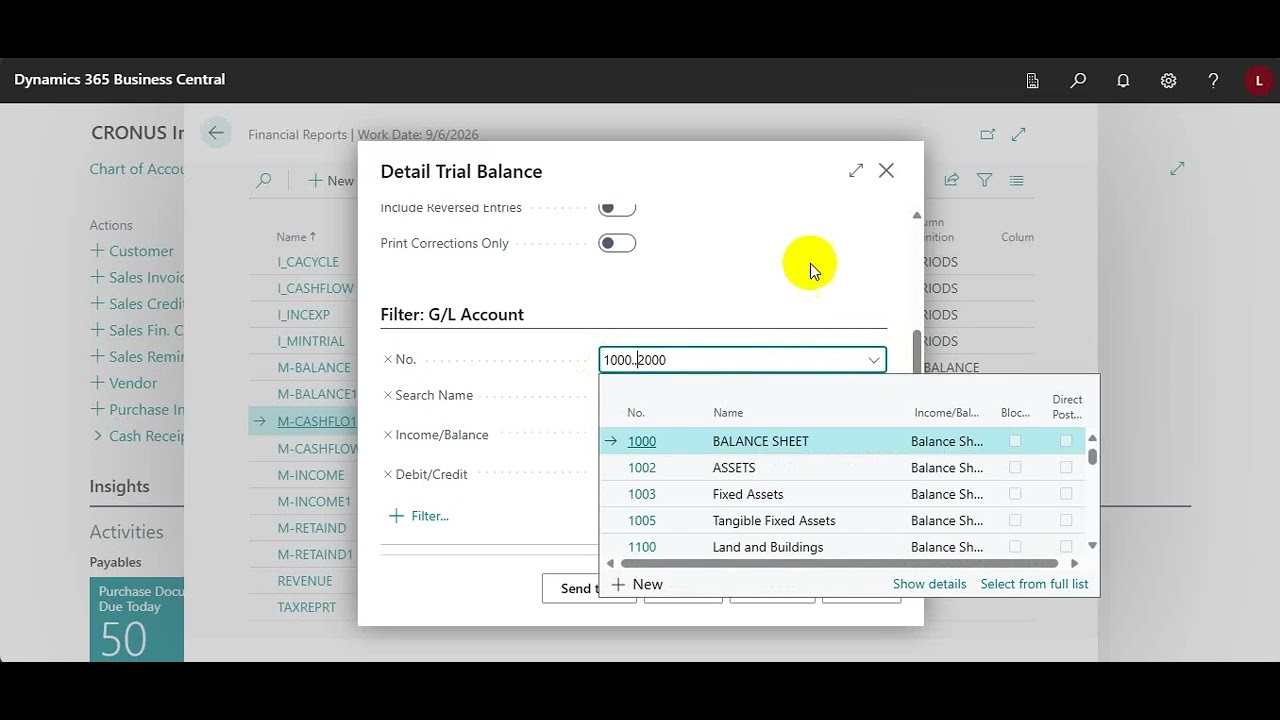The height and width of the screenshot is (720, 1280).
Task: Check Blocked box for account 1000
Action: tap(1015, 441)
